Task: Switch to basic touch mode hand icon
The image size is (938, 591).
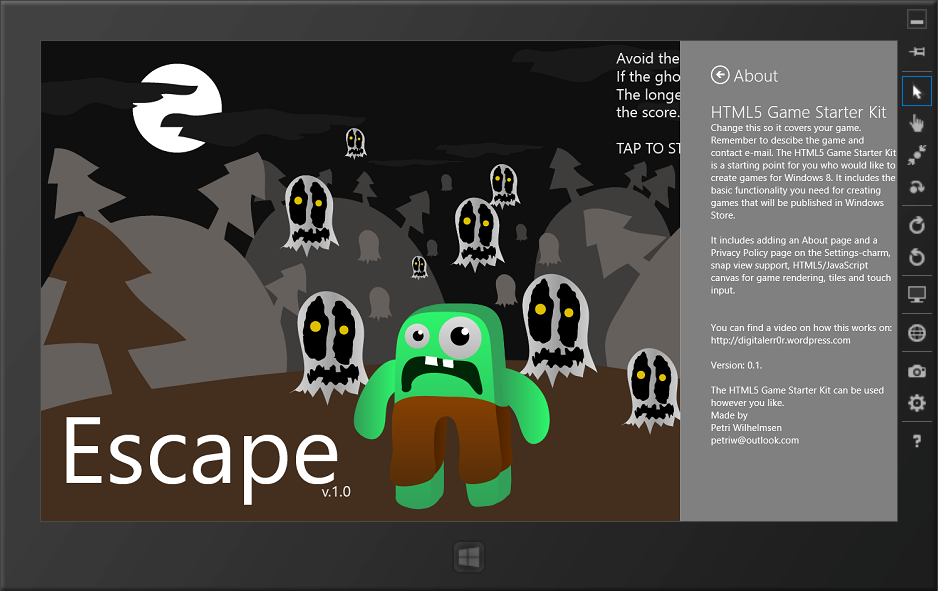Action: pos(916,123)
